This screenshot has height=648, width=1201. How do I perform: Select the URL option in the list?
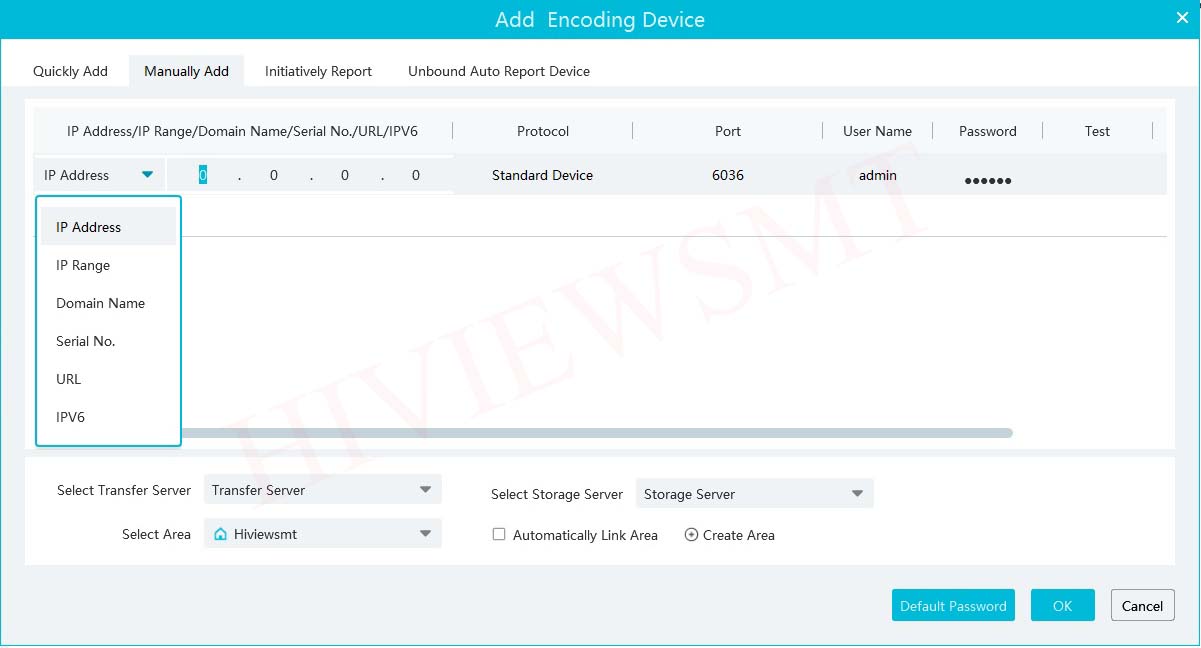pyautogui.click(x=68, y=379)
